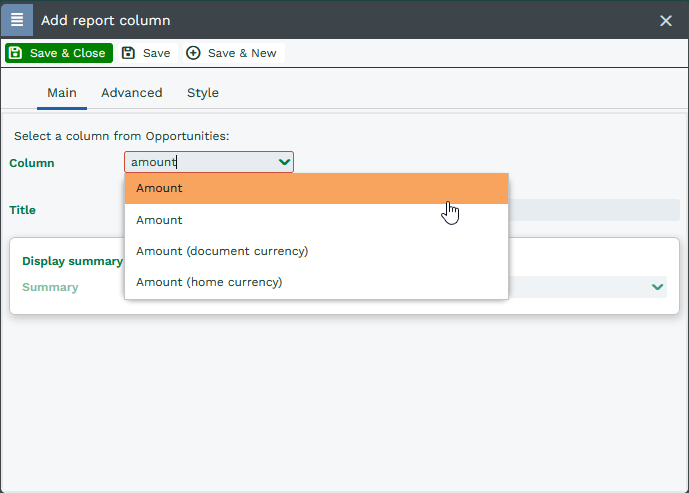The height and width of the screenshot is (493, 689).
Task: Close the Add report column dialog
Action: [x=666, y=20]
